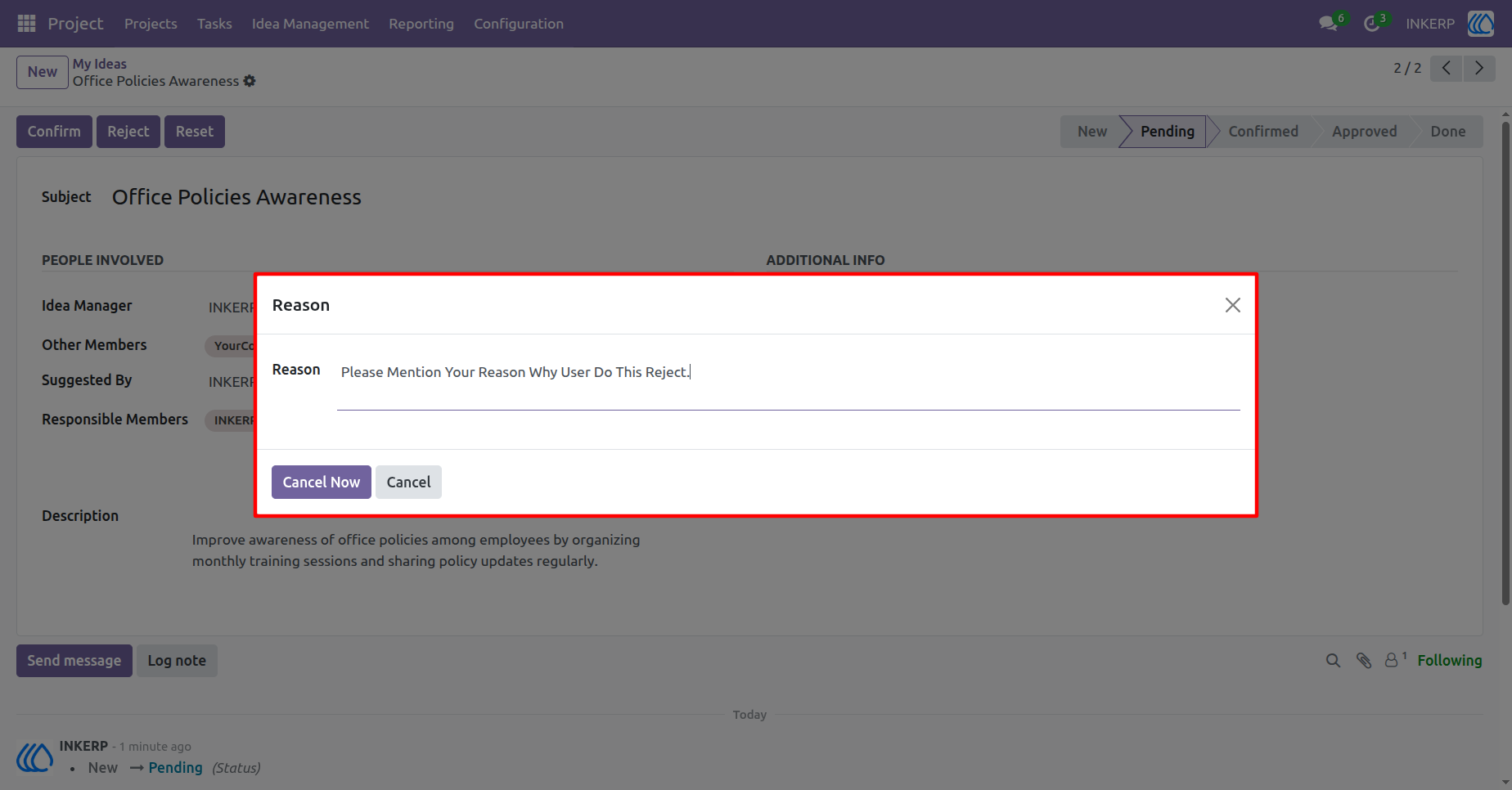Click record counter 2 / 2

(1407, 68)
